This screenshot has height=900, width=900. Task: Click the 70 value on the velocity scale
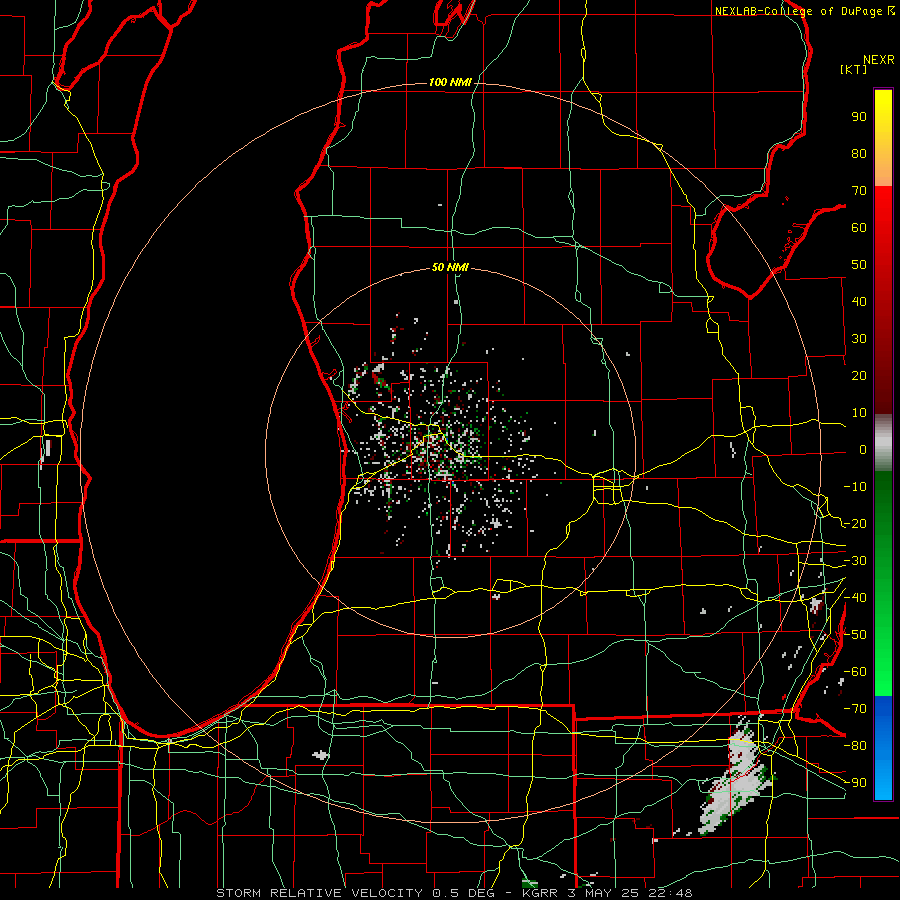[859, 191]
